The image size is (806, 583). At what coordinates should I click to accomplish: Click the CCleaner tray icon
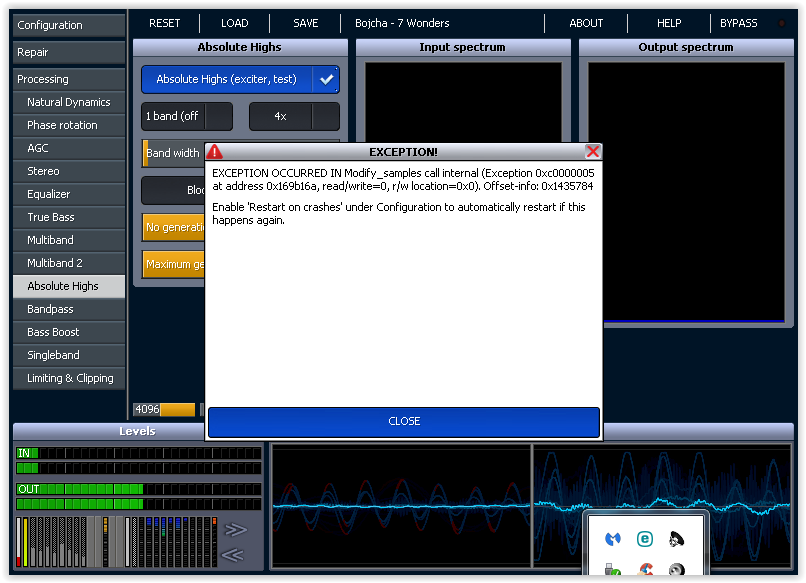[x=645, y=570]
